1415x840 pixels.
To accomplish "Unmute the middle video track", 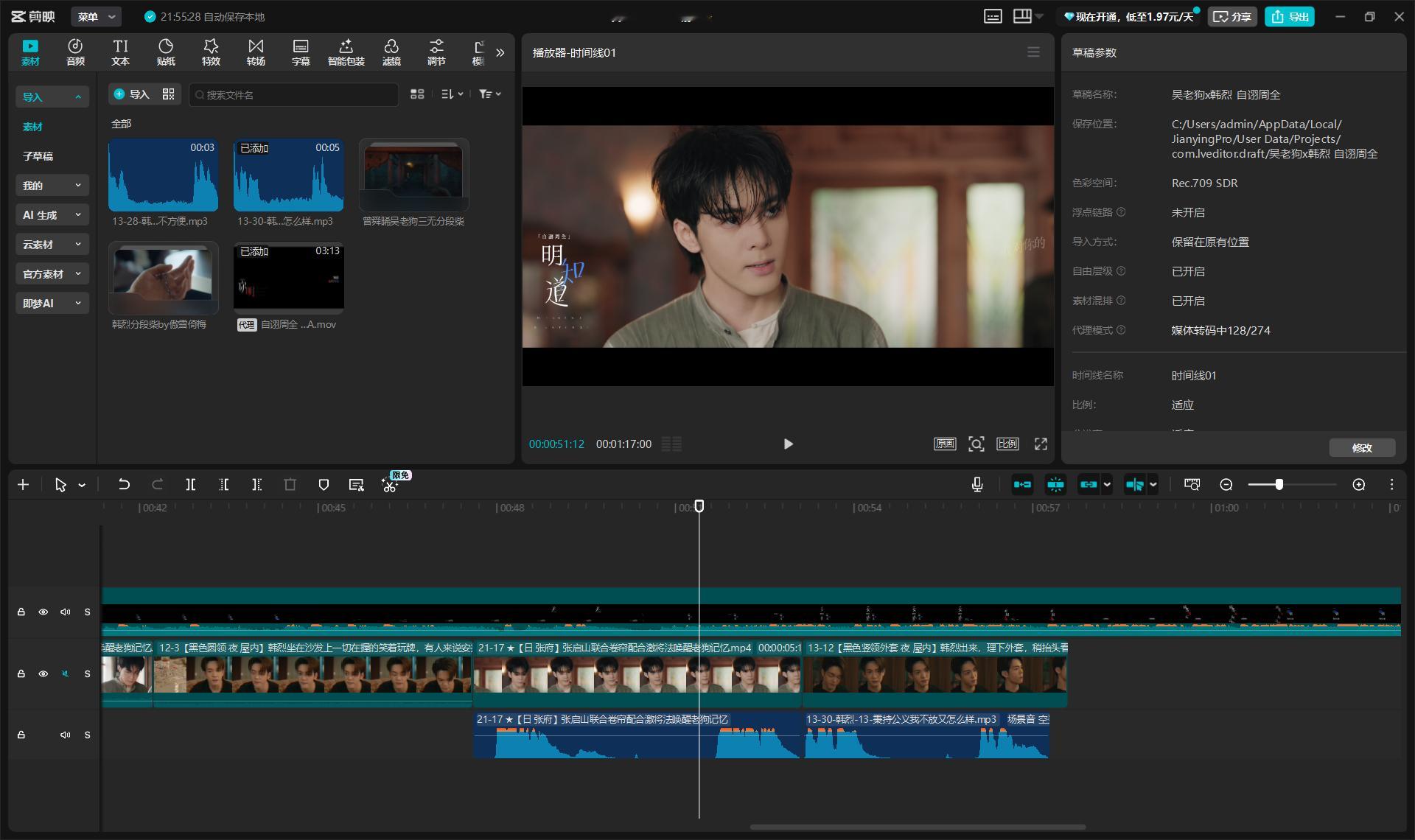I will click(65, 673).
